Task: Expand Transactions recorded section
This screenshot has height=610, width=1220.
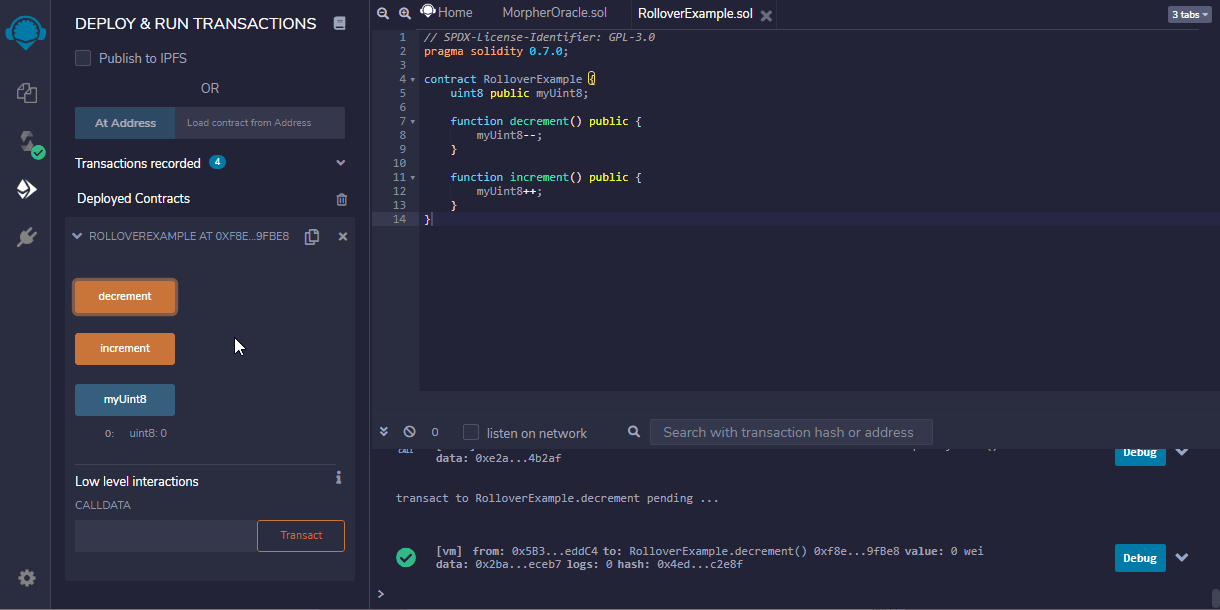Action: [341, 163]
